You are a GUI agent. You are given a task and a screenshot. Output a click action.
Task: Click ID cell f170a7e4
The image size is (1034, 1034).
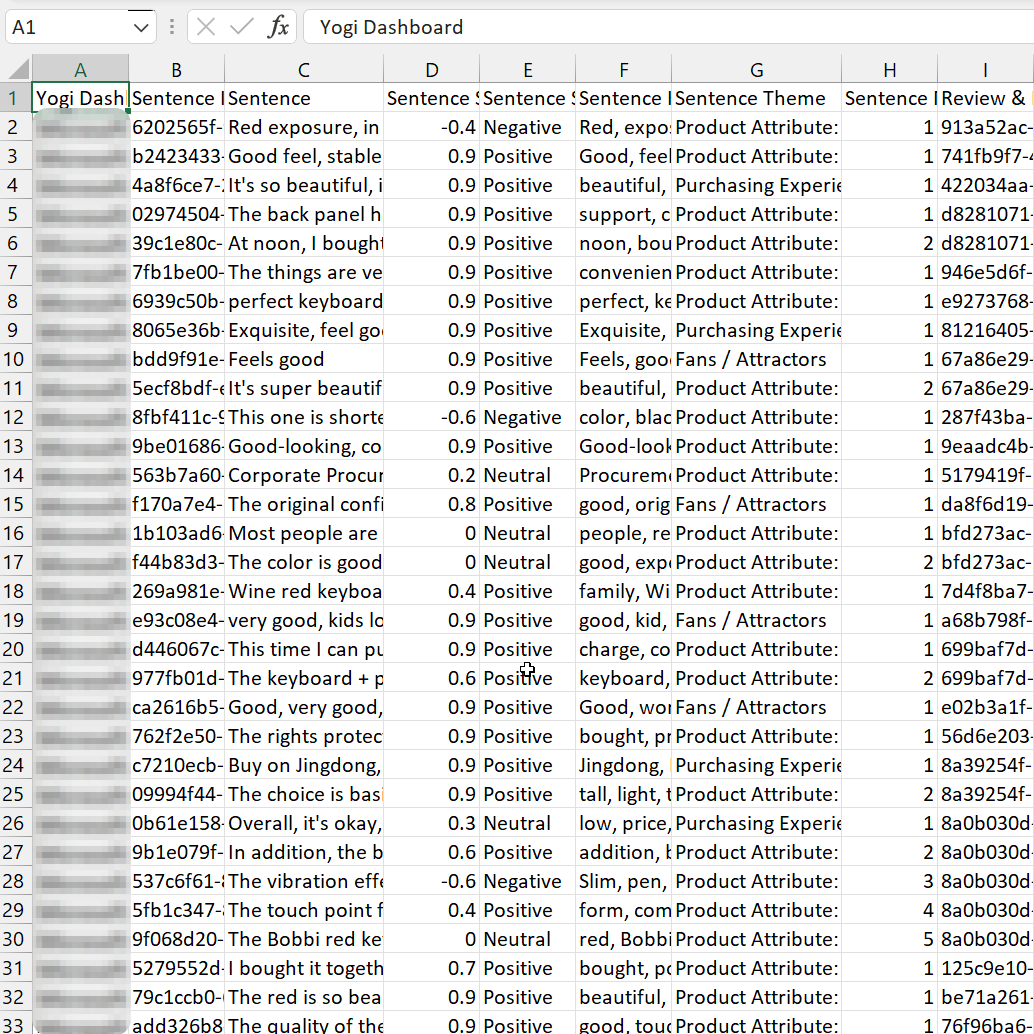pyautogui.click(x=176, y=504)
